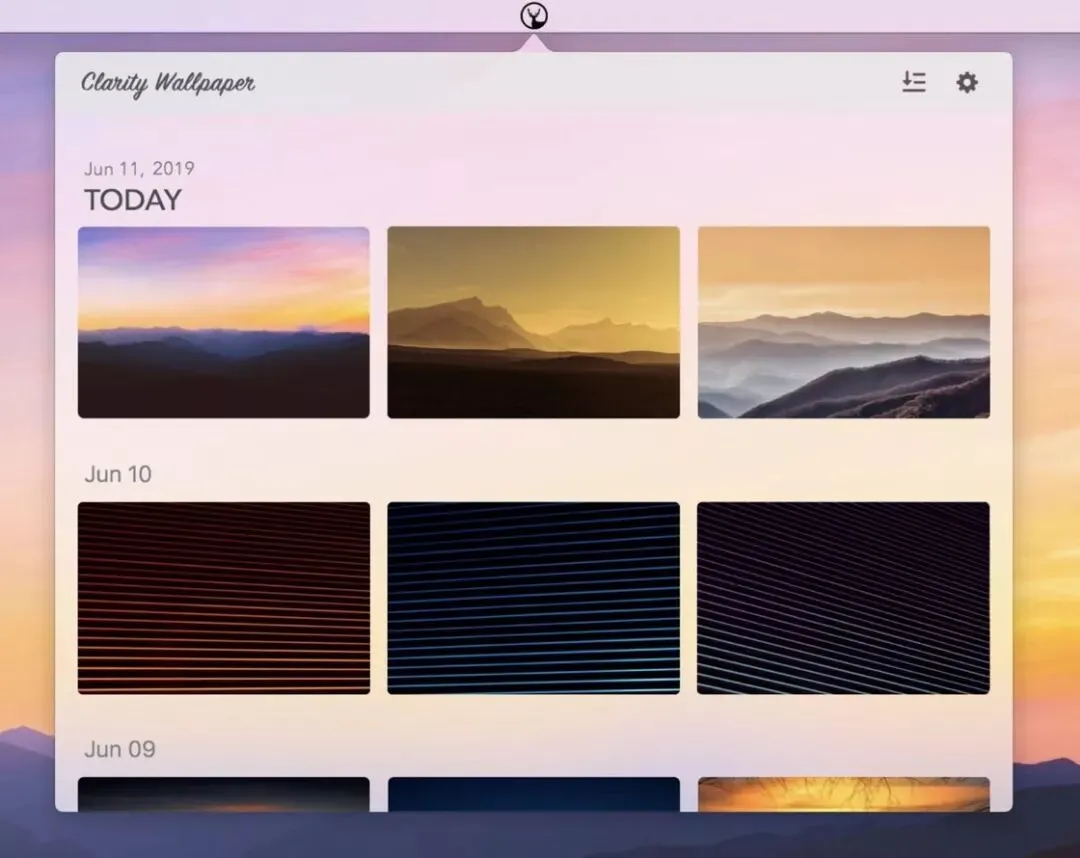
Task: Pick the dark blue Jun 09 wallpaper
Action: (534, 794)
